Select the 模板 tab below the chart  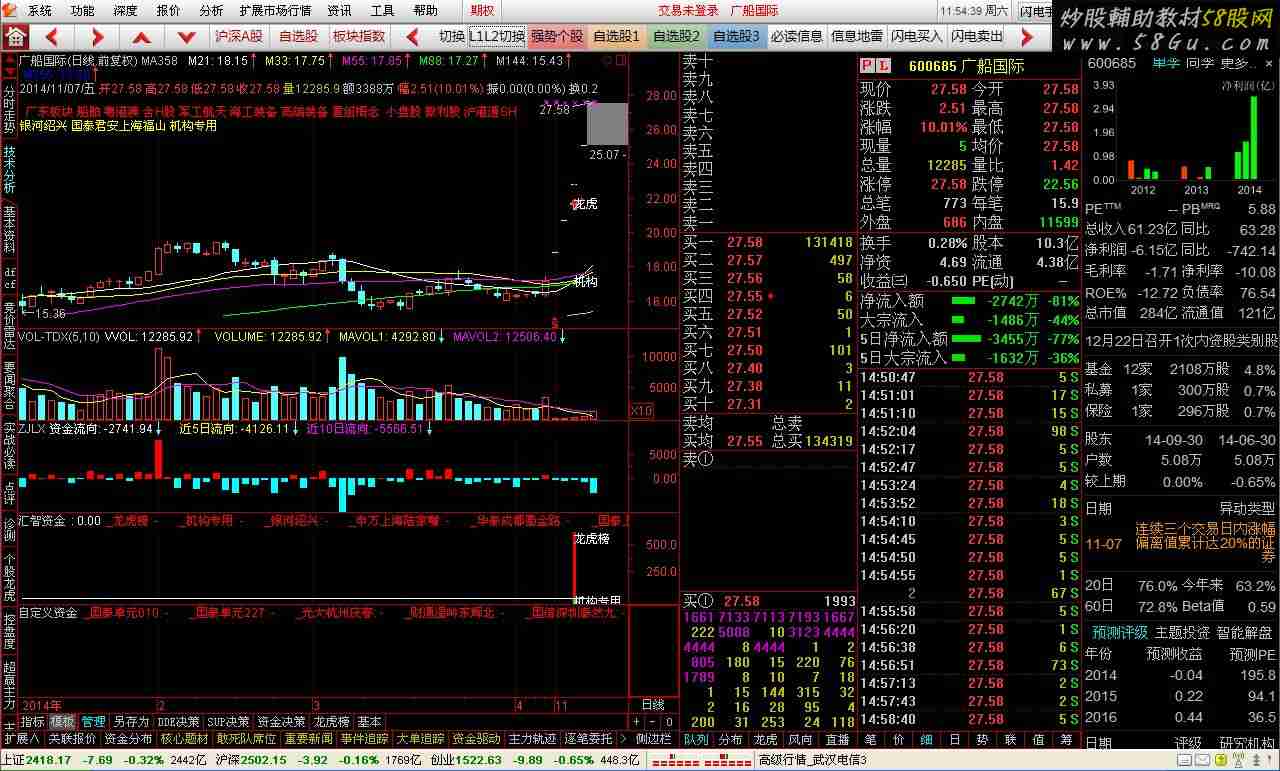62,721
